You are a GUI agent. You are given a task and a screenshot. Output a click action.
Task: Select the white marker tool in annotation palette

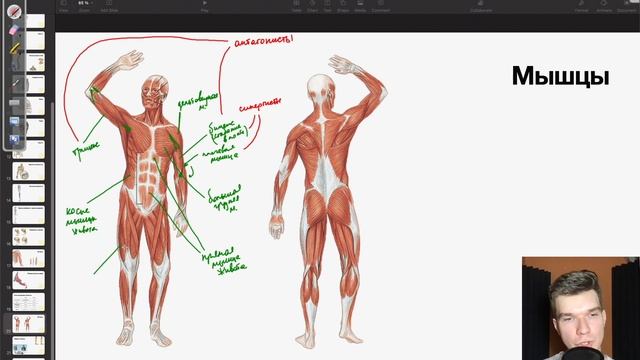tap(16, 84)
